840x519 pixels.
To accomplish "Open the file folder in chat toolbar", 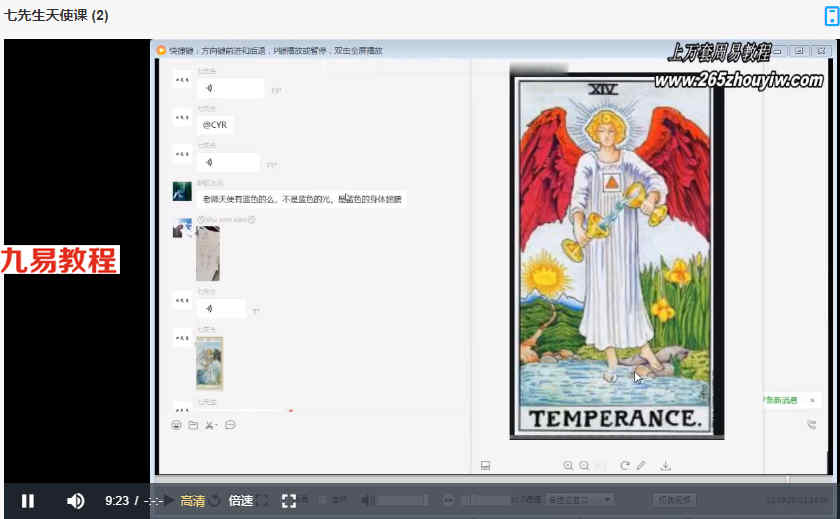I will 193,425.
